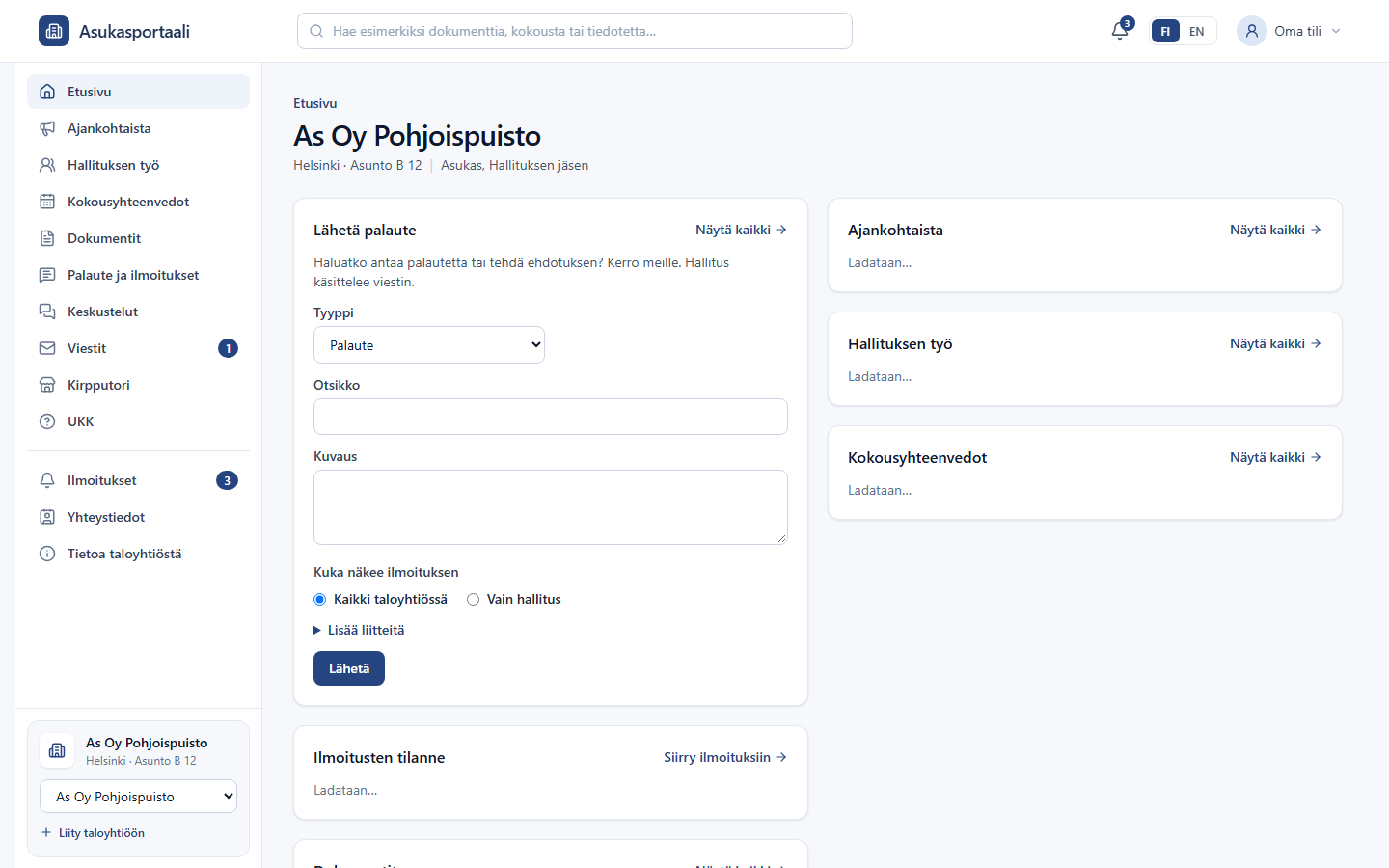The height and width of the screenshot is (868, 1389).
Task: Switch language to EN
Action: (1196, 31)
